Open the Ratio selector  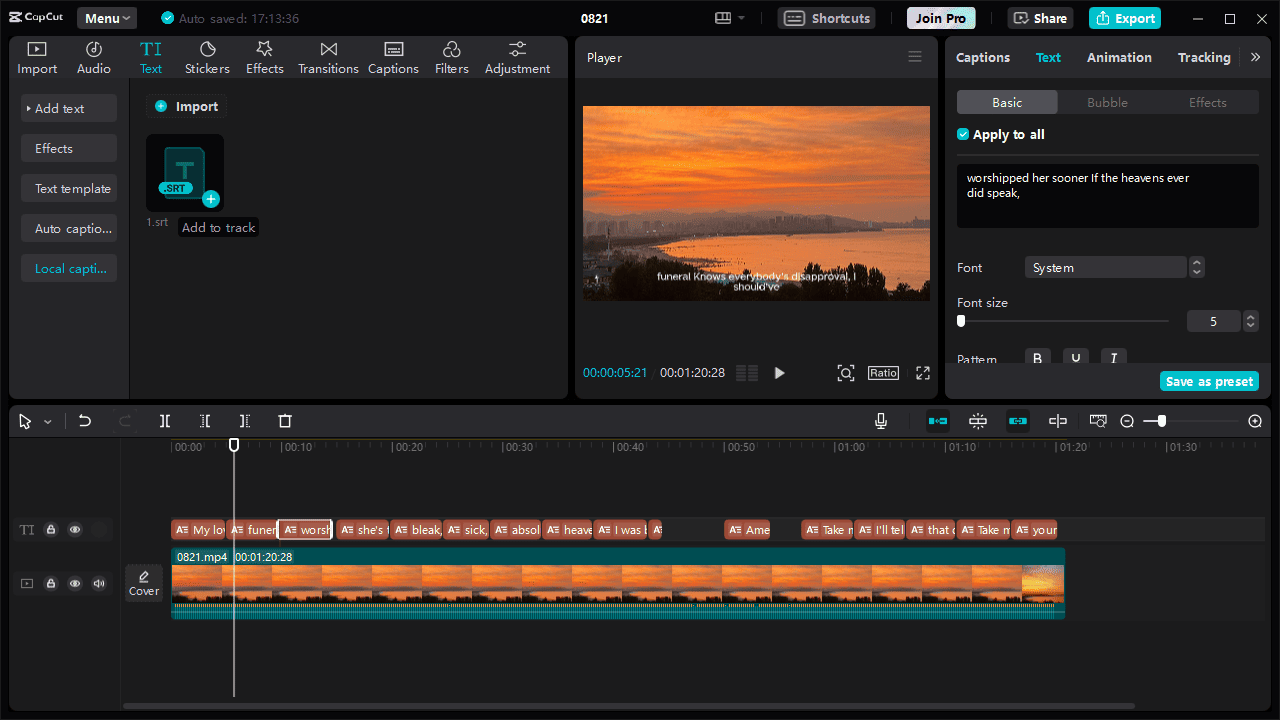pos(883,373)
